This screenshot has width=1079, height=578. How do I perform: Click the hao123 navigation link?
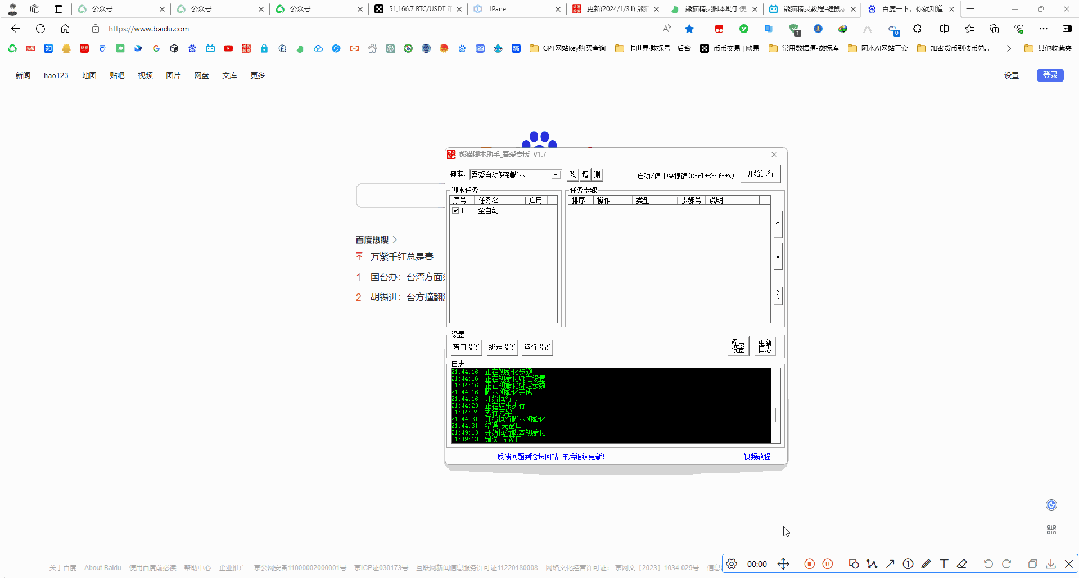pos(56,76)
